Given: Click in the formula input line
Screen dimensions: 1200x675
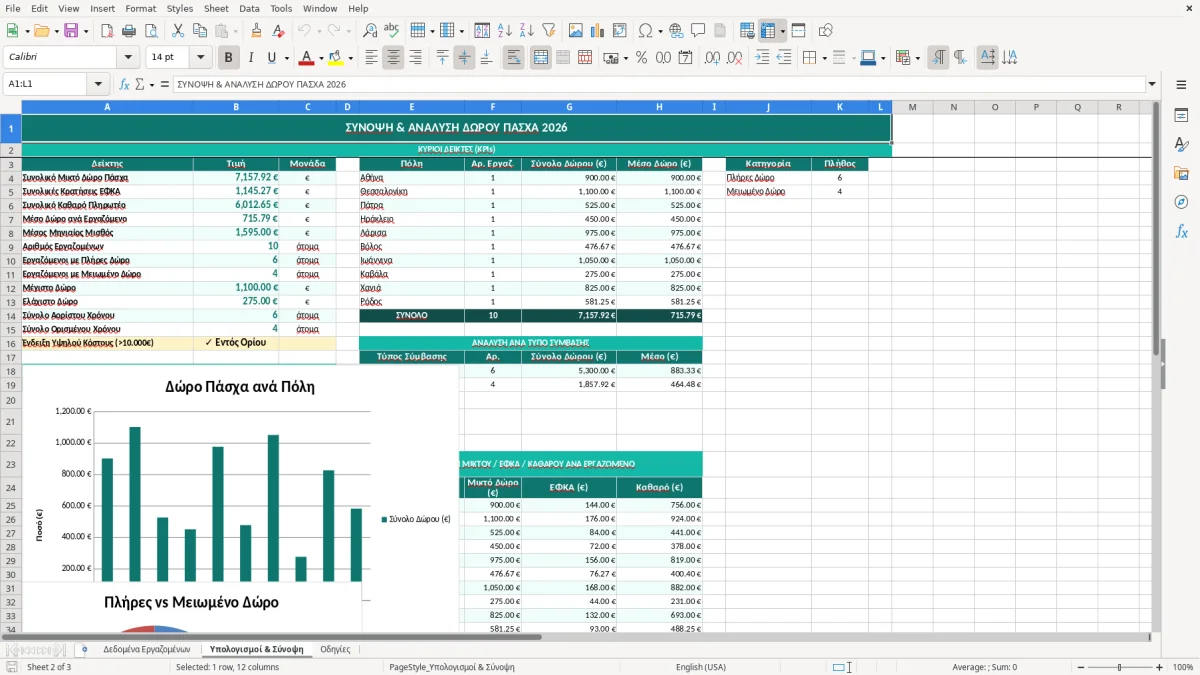Looking at the screenshot, I should [658, 84].
